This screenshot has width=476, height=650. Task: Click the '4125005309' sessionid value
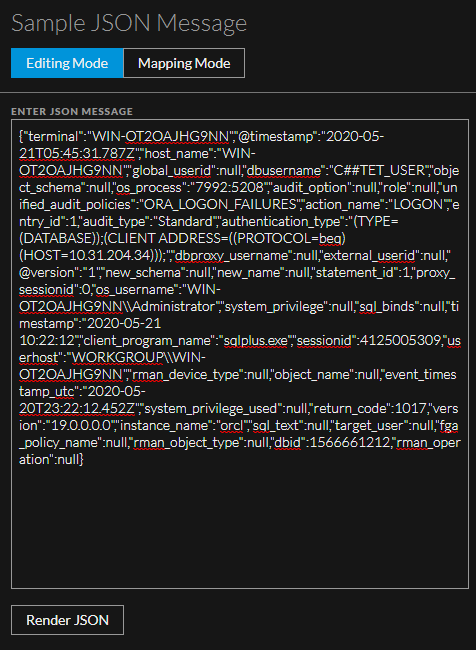point(400,340)
